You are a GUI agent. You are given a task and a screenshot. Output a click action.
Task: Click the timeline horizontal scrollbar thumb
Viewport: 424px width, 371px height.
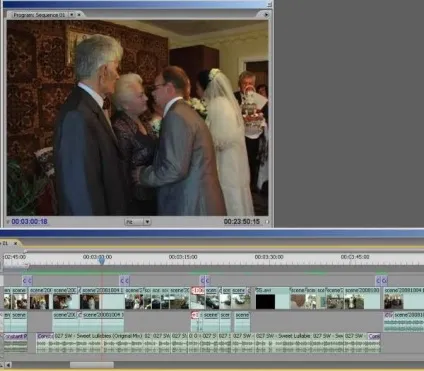pyautogui.click(x=92, y=365)
